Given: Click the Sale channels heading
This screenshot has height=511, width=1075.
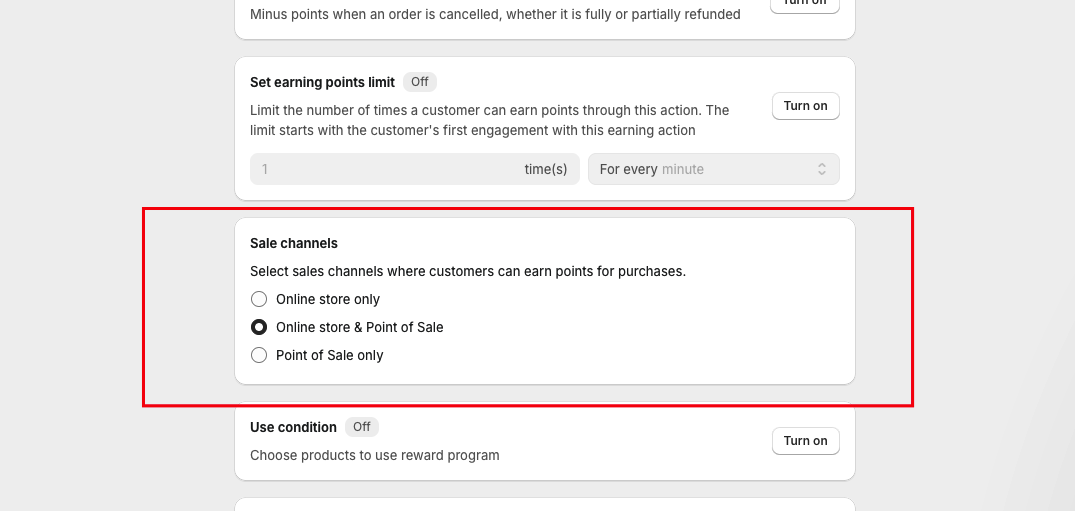Looking at the screenshot, I should pos(294,243).
